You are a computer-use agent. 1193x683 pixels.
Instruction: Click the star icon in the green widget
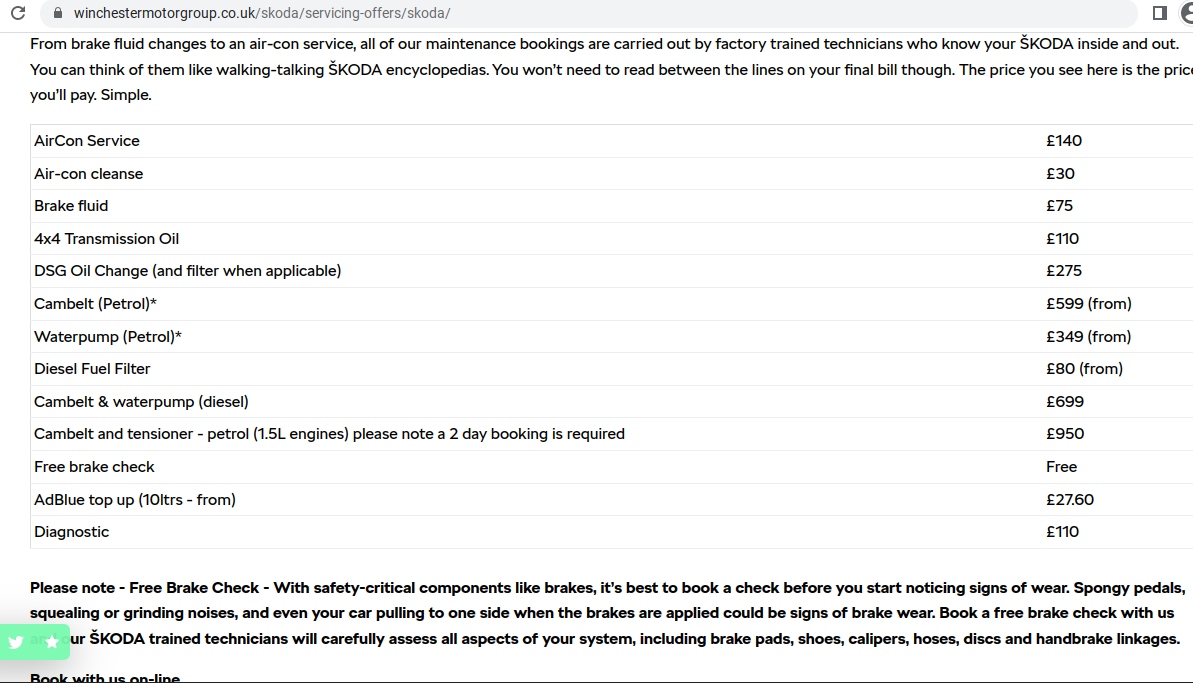49,642
